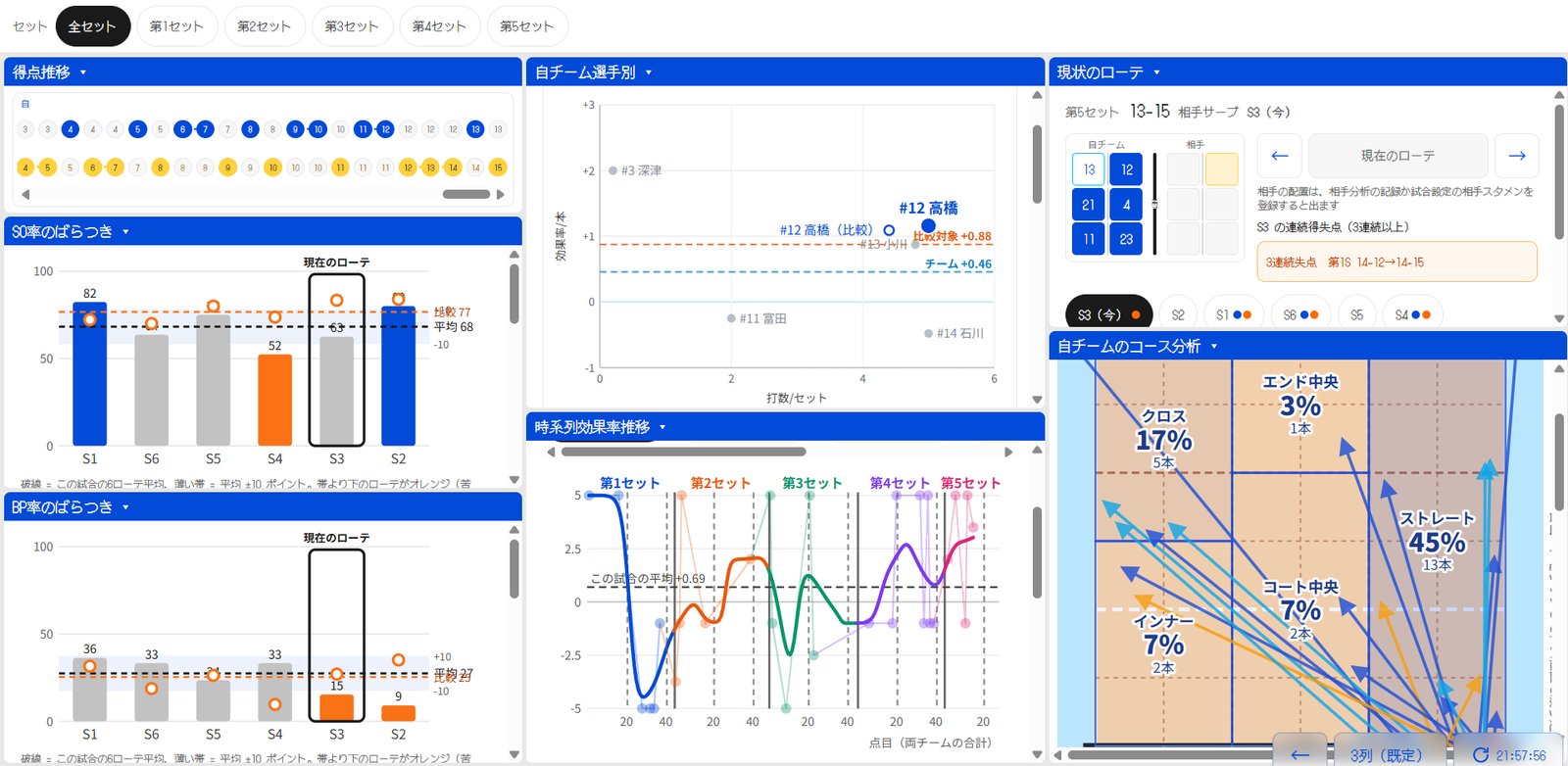The height and width of the screenshot is (766, 1568).
Task: Click the #12 高橋 filled point on scatter plot
Action: coord(928,226)
